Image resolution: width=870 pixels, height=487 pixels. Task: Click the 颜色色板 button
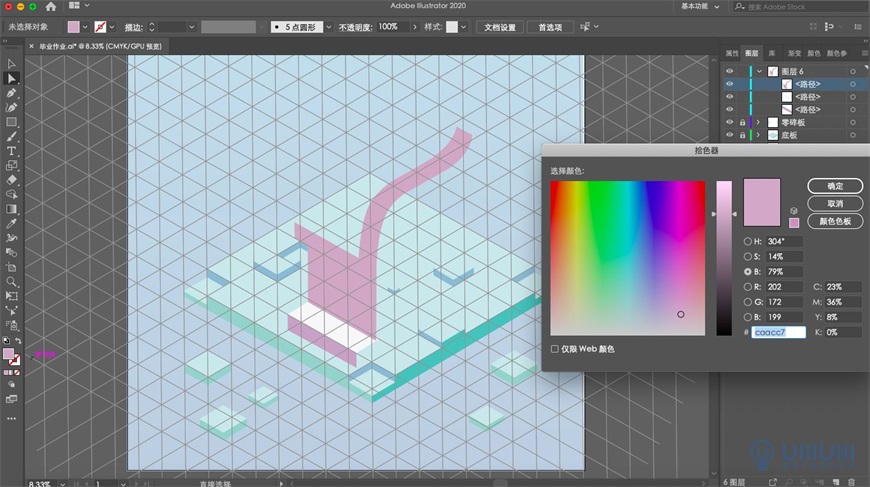(835, 221)
